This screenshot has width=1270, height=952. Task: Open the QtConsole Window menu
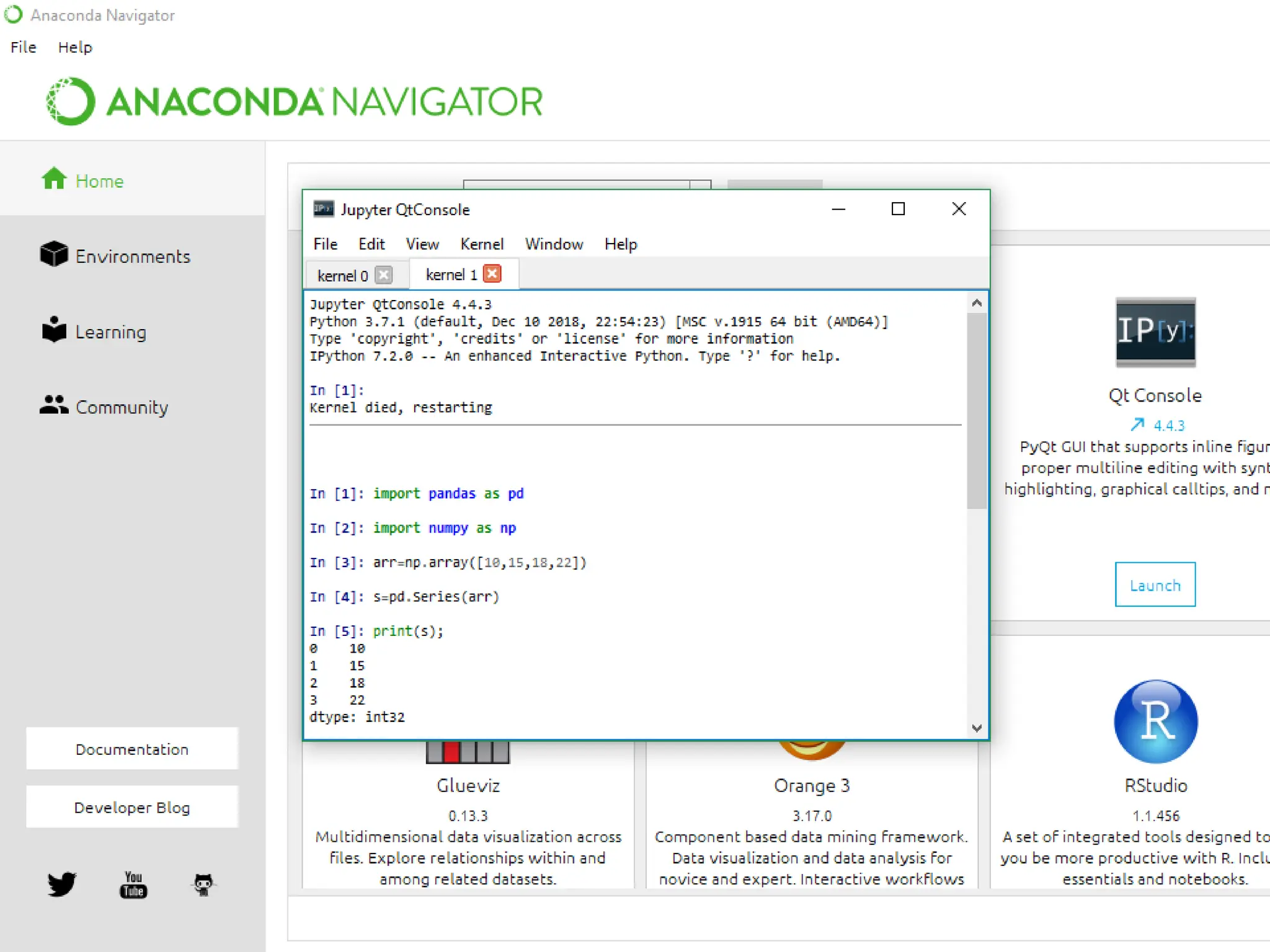coord(554,244)
